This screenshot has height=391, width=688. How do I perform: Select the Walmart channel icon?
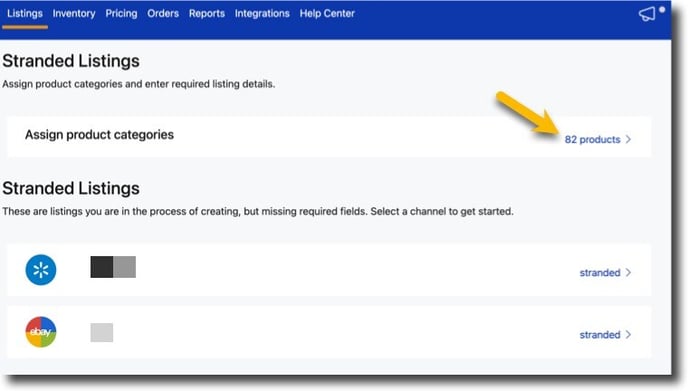tap(41, 269)
